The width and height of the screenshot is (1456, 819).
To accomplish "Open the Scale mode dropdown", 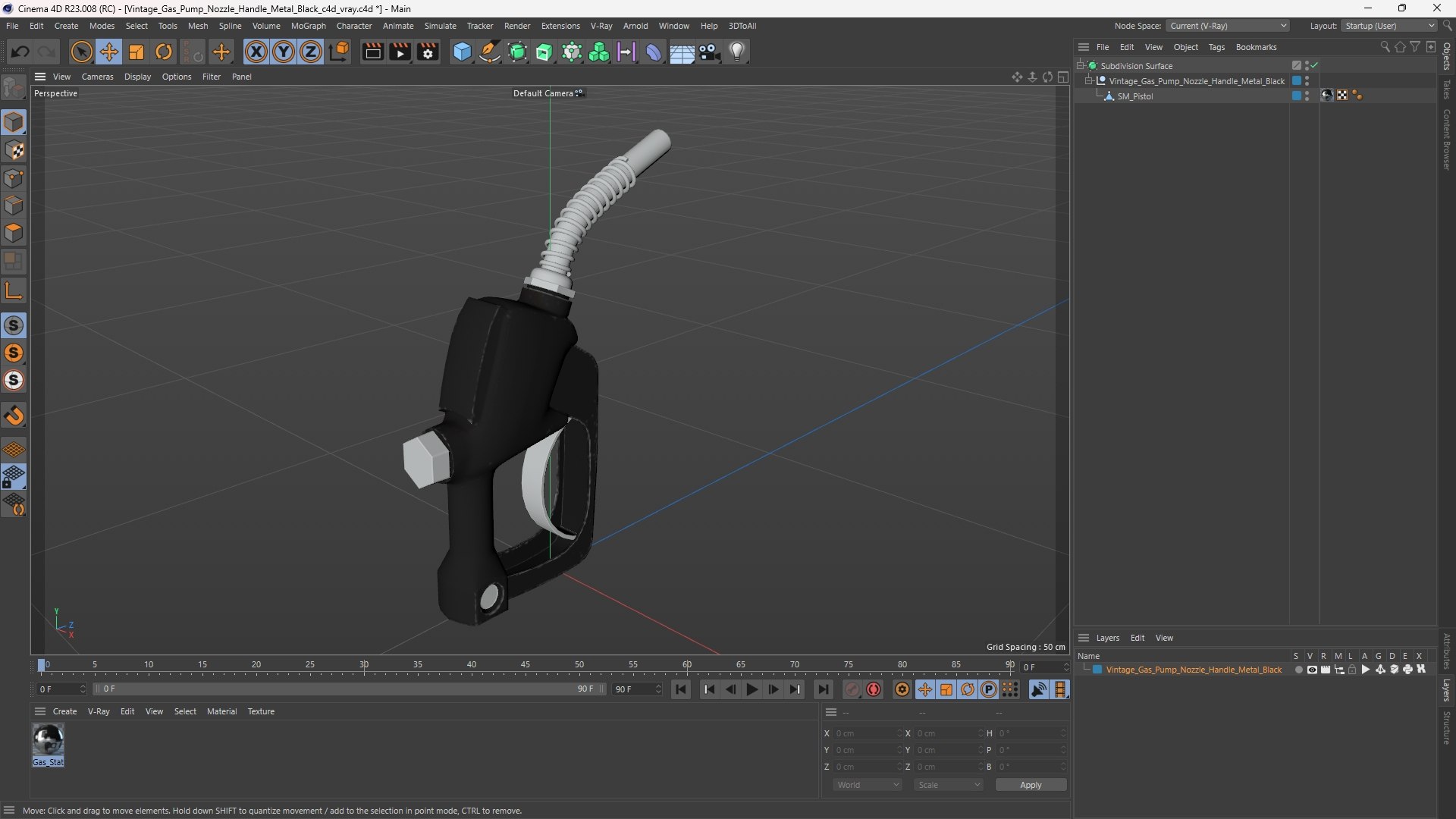I will pyautogui.click(x=949, y=785).
